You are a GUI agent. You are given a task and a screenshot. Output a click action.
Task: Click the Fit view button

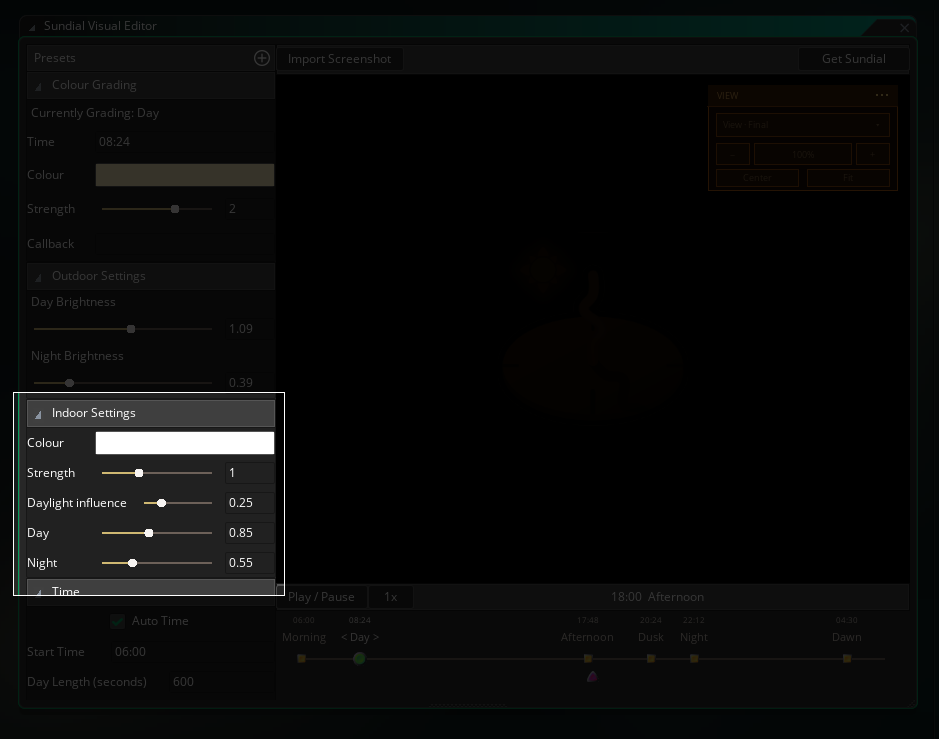(x=848, y=178)
